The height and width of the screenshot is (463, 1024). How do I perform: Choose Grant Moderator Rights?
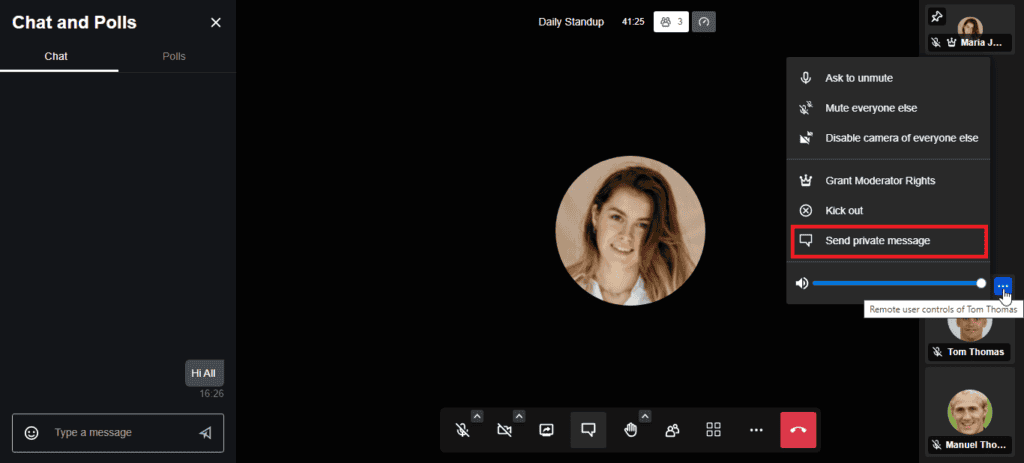pos(888,180)
